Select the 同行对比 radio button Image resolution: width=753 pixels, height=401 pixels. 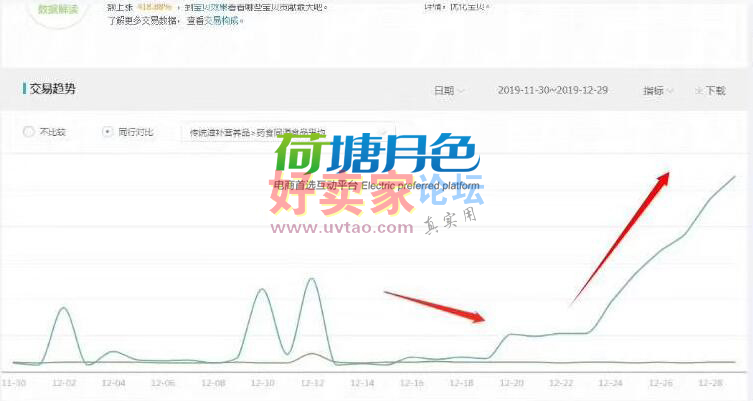coord(108,132)
